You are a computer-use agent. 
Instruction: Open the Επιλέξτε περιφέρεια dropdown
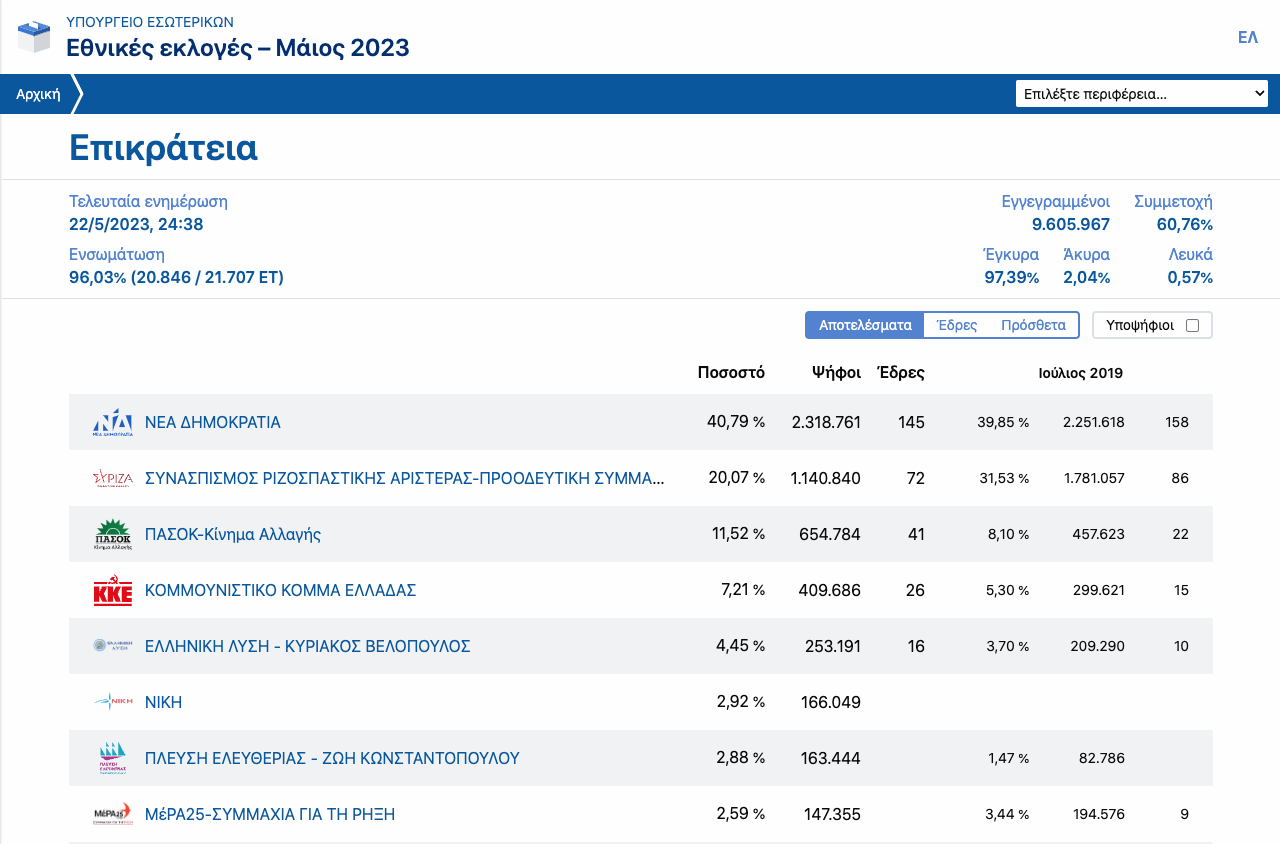tap(1142, 94)
